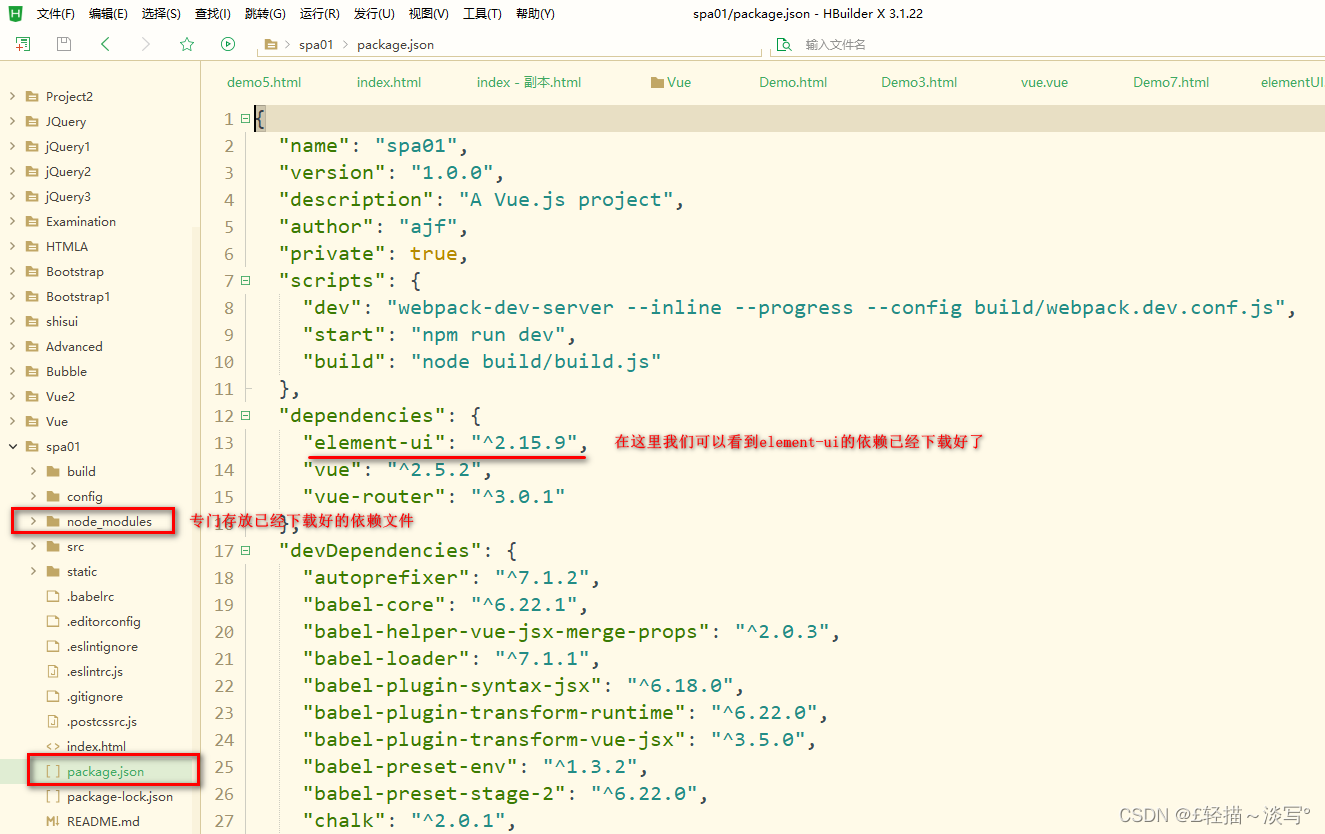Open the 运行(R) menu
Viewport: 1325px width, 834px height.
(319, 13)
